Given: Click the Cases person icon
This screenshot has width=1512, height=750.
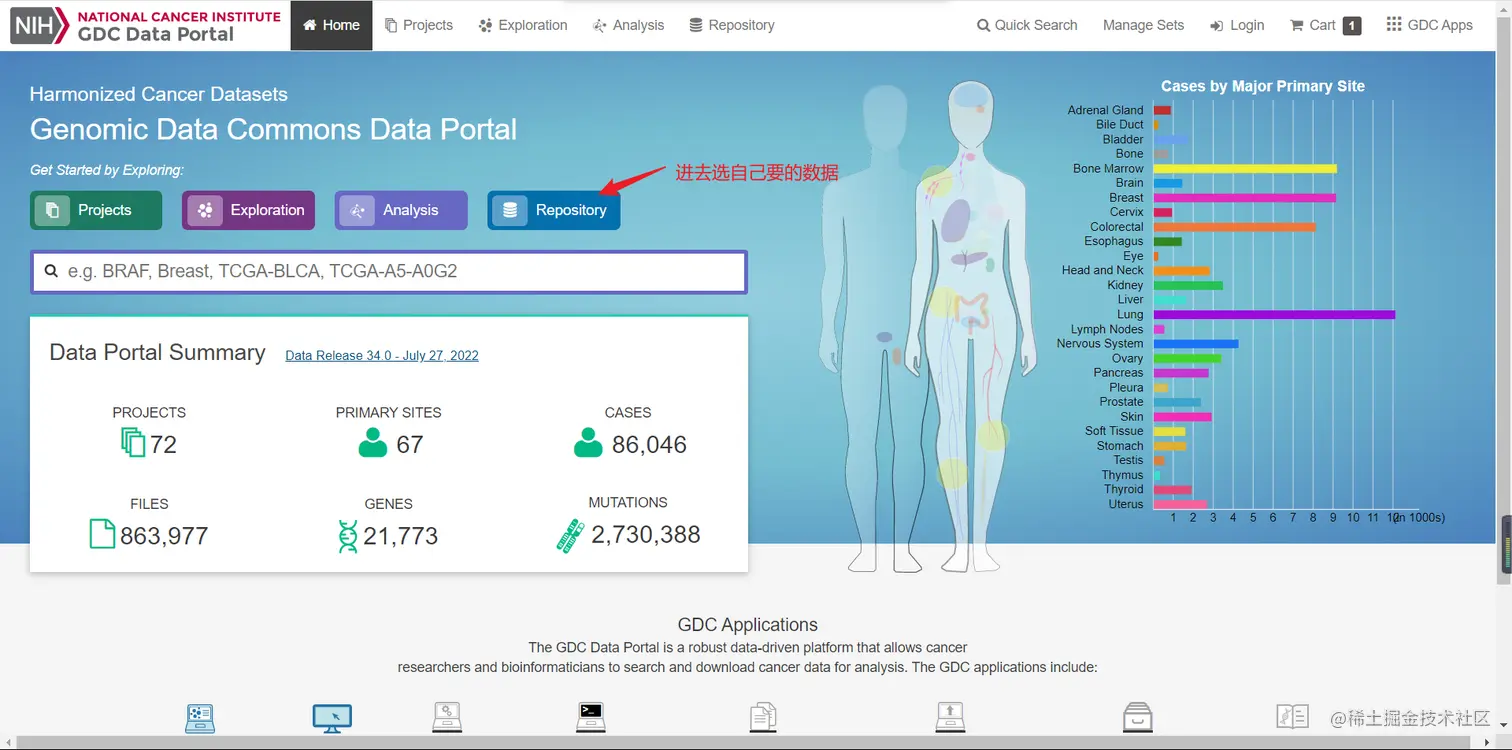Looking at the screenshot, I should (588, 443).
